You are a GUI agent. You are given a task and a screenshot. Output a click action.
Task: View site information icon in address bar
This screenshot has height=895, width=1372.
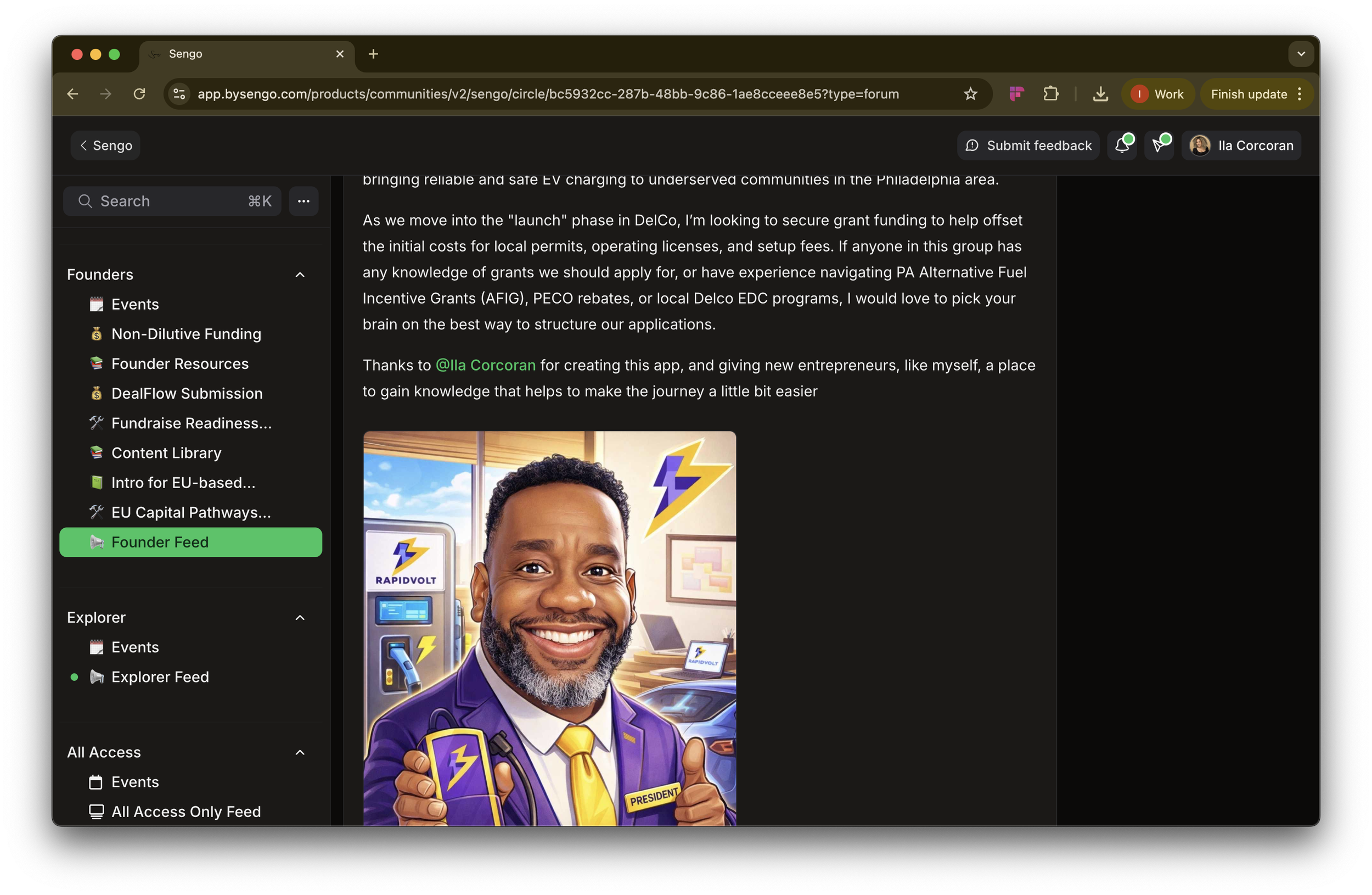pyautogui.click(x=179, y=94)
